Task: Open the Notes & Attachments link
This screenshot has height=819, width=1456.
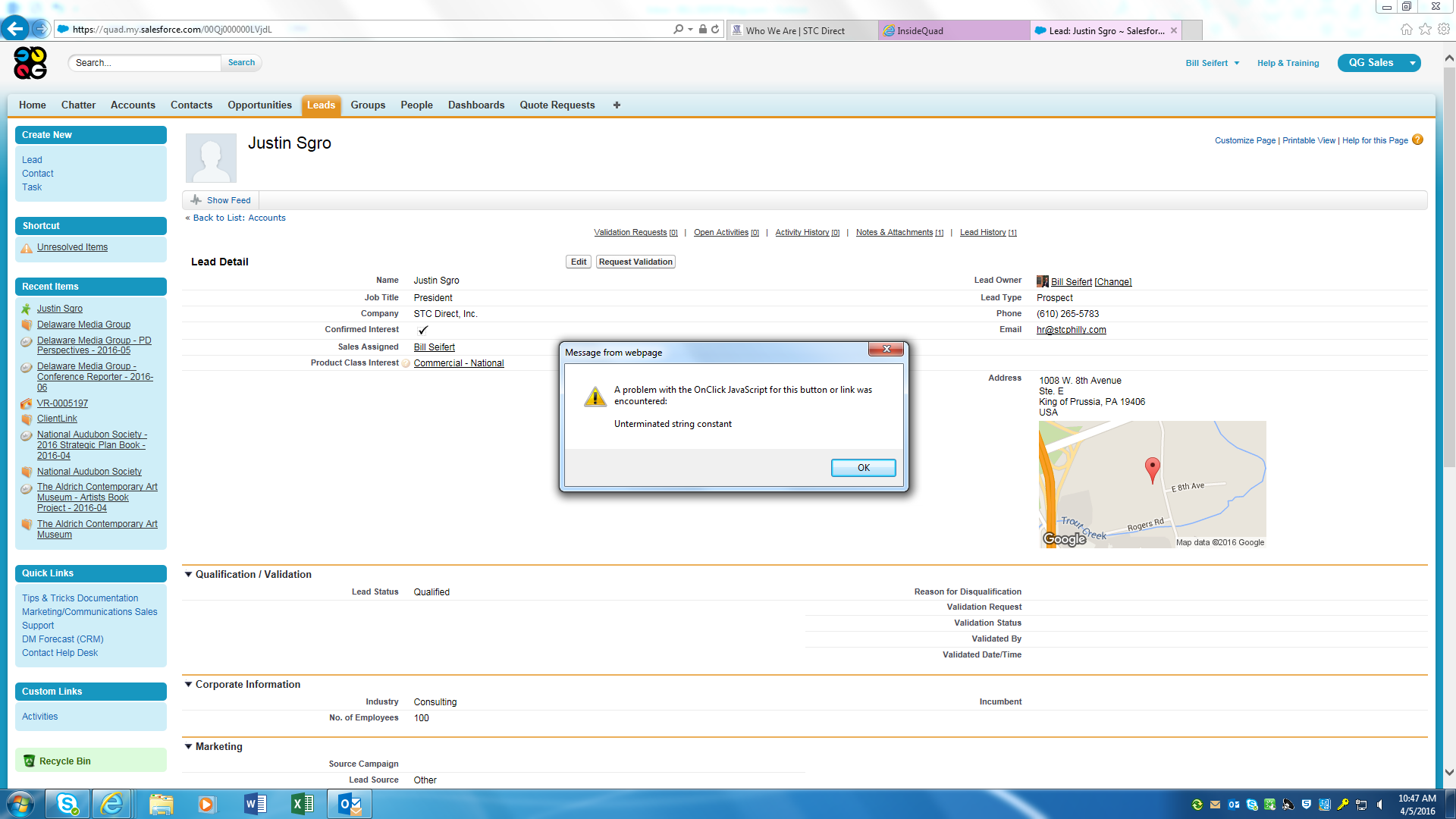Action: click(x=899, y=233)
